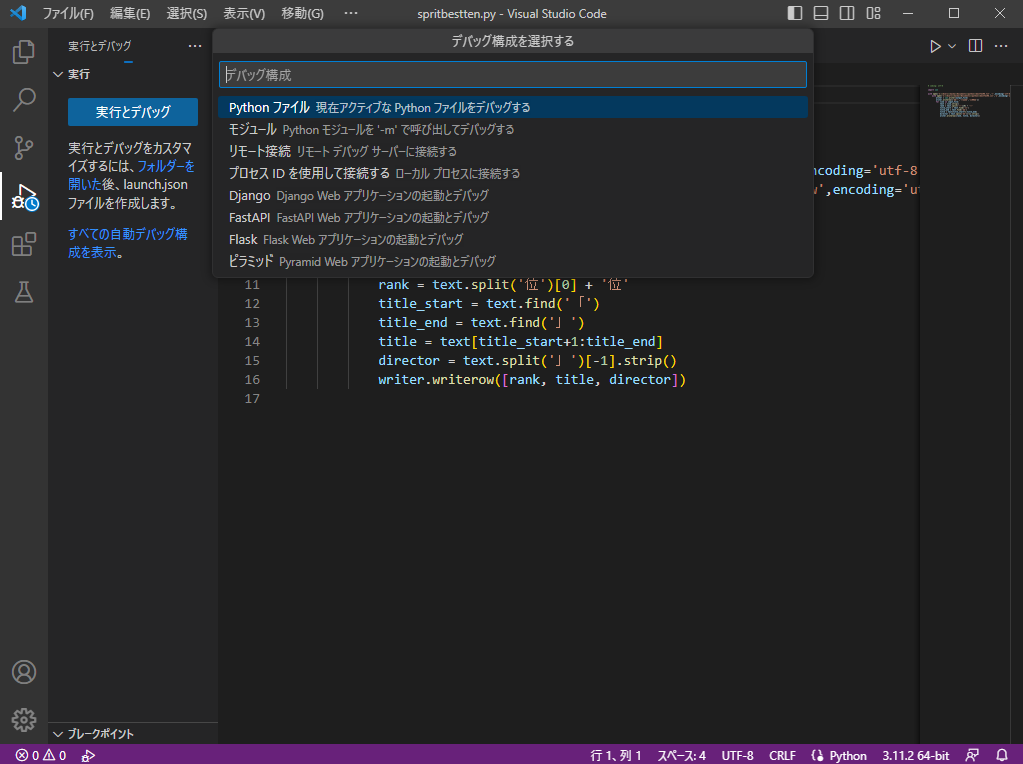Focus the デバッグ構成 input field
Image resolution: width=1023 pixels, height=764 pixels.
click(x=513, y=74)
